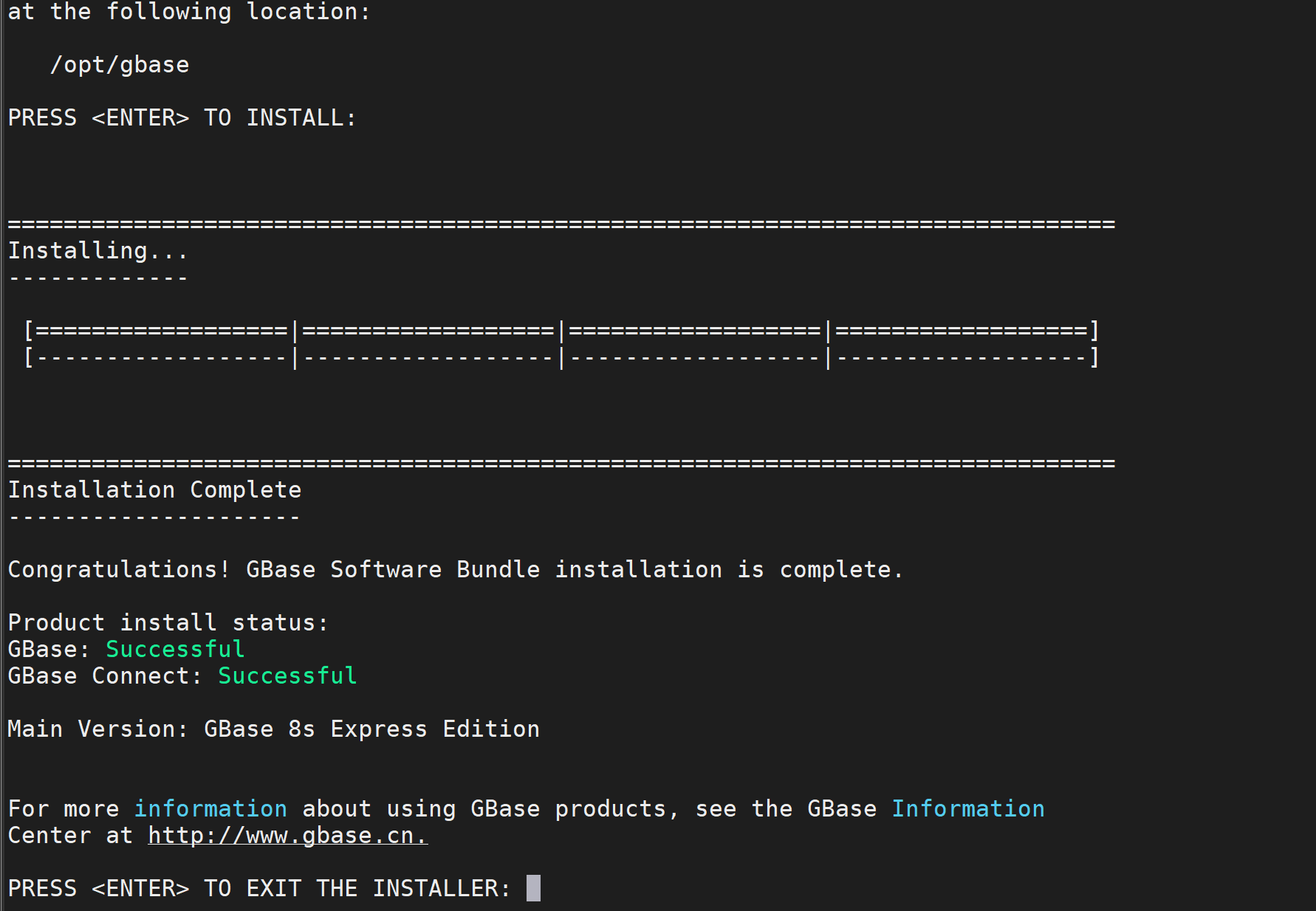Open the http://www.gbase.cn. link

click(x=288, y=836)
